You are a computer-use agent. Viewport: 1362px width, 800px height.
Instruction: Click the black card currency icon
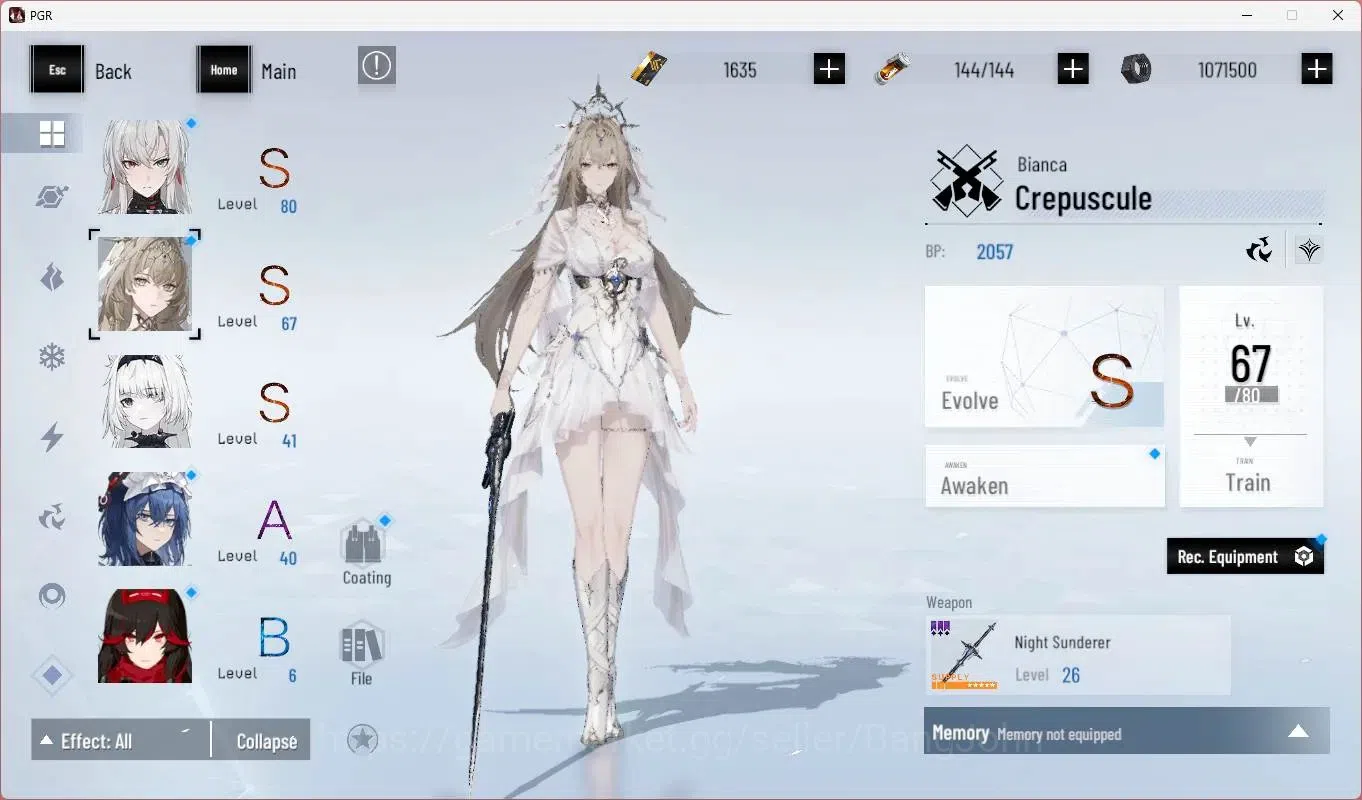point(649,69)
